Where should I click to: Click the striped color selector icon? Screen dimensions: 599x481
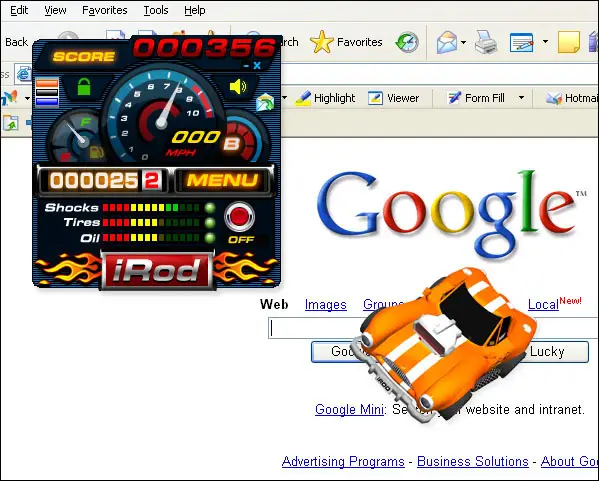coord(47,92)
